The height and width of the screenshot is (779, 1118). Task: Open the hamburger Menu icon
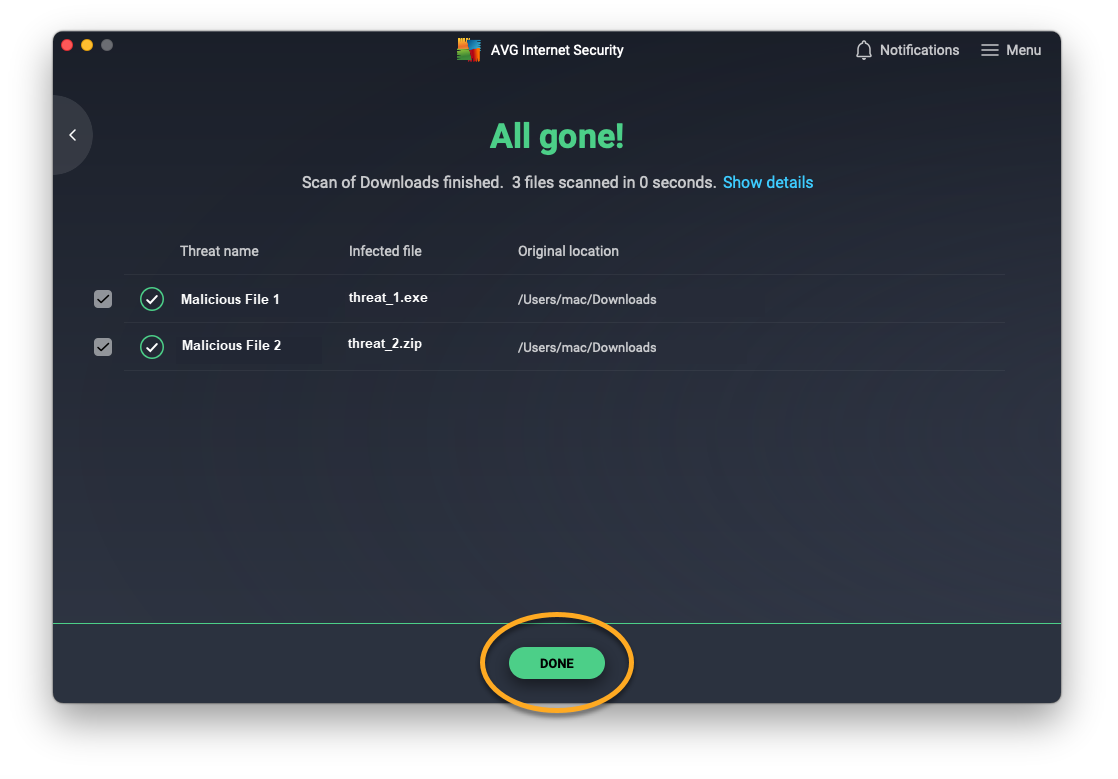989,50
